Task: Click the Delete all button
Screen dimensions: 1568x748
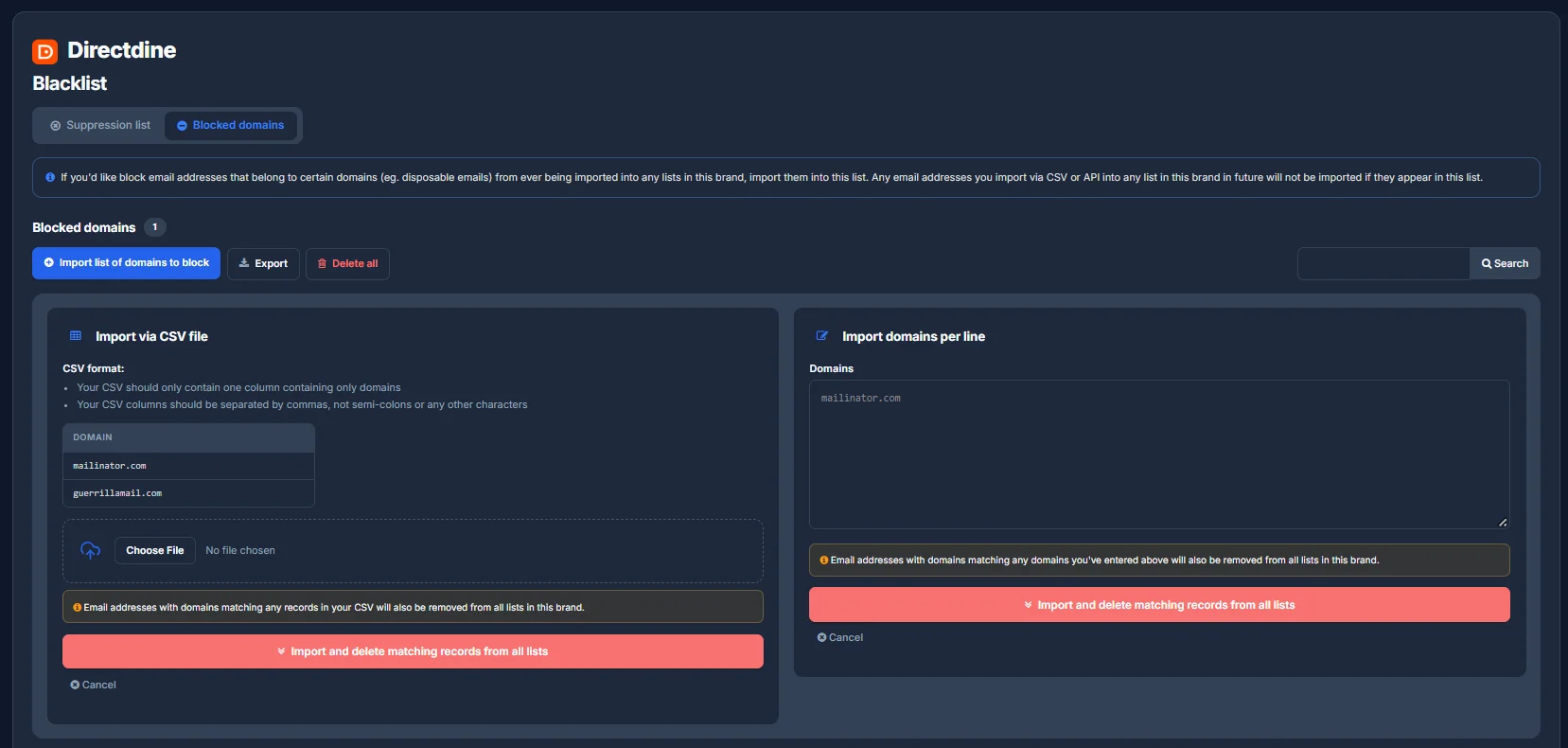Action: (347, 263)
